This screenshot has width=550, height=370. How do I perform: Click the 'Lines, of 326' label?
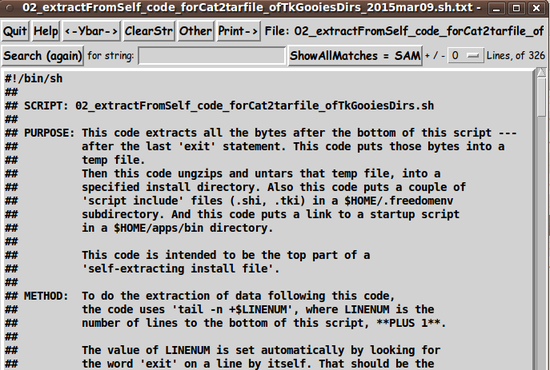point(515,55)
